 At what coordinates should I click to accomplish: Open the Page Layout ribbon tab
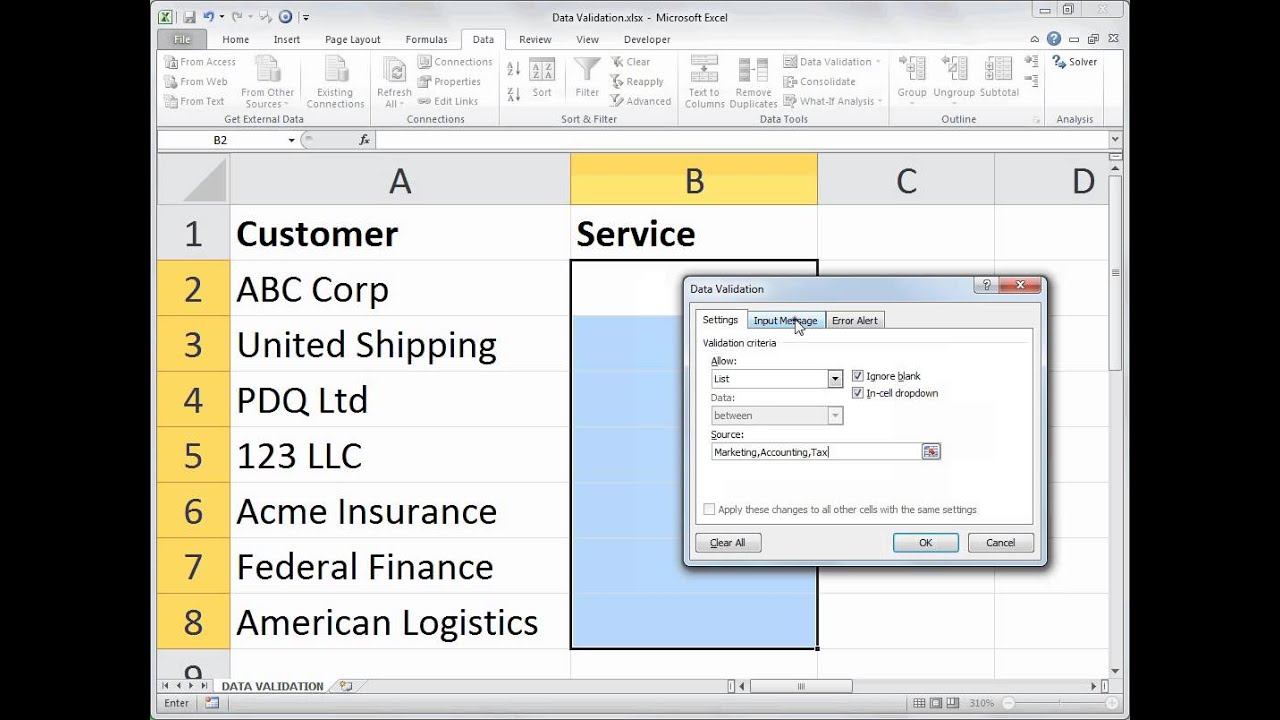(x=353, y=40)
